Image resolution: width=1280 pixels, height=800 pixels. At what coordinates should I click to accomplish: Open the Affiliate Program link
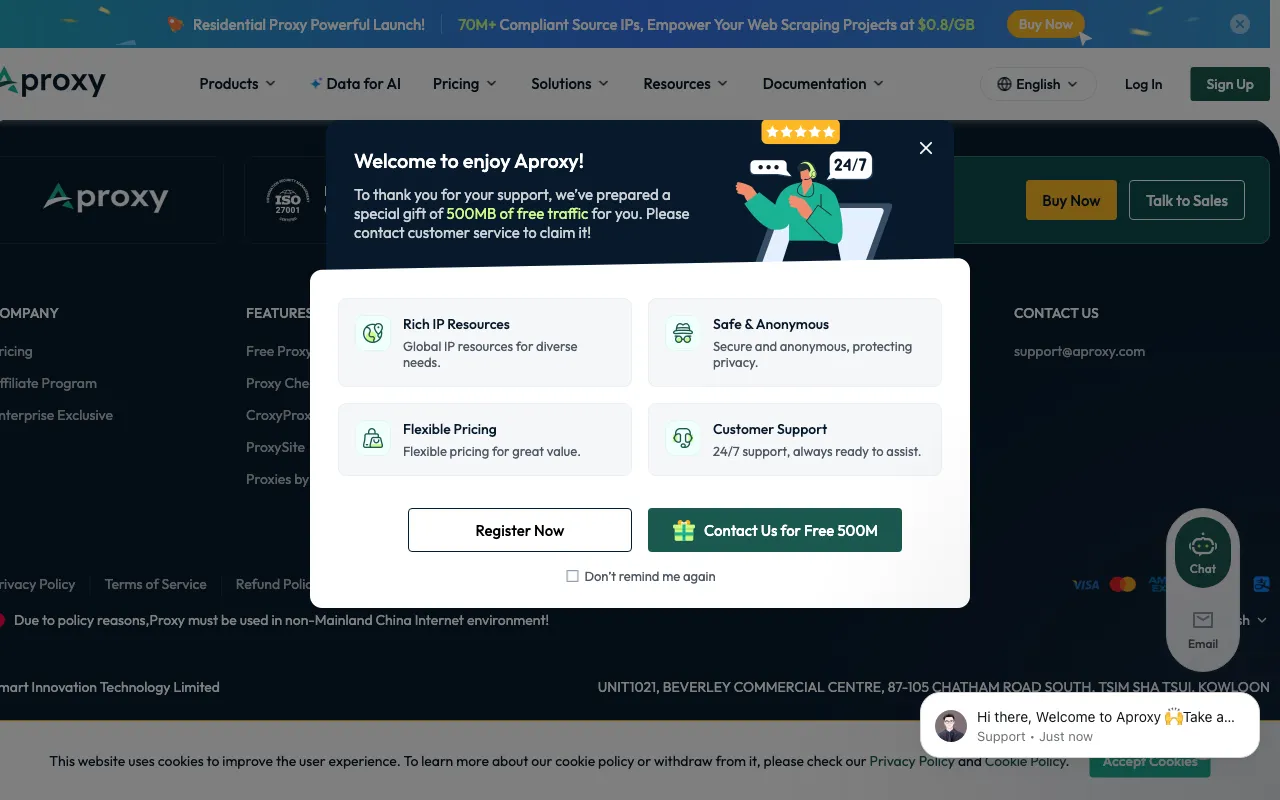click(x=48, y=383)
